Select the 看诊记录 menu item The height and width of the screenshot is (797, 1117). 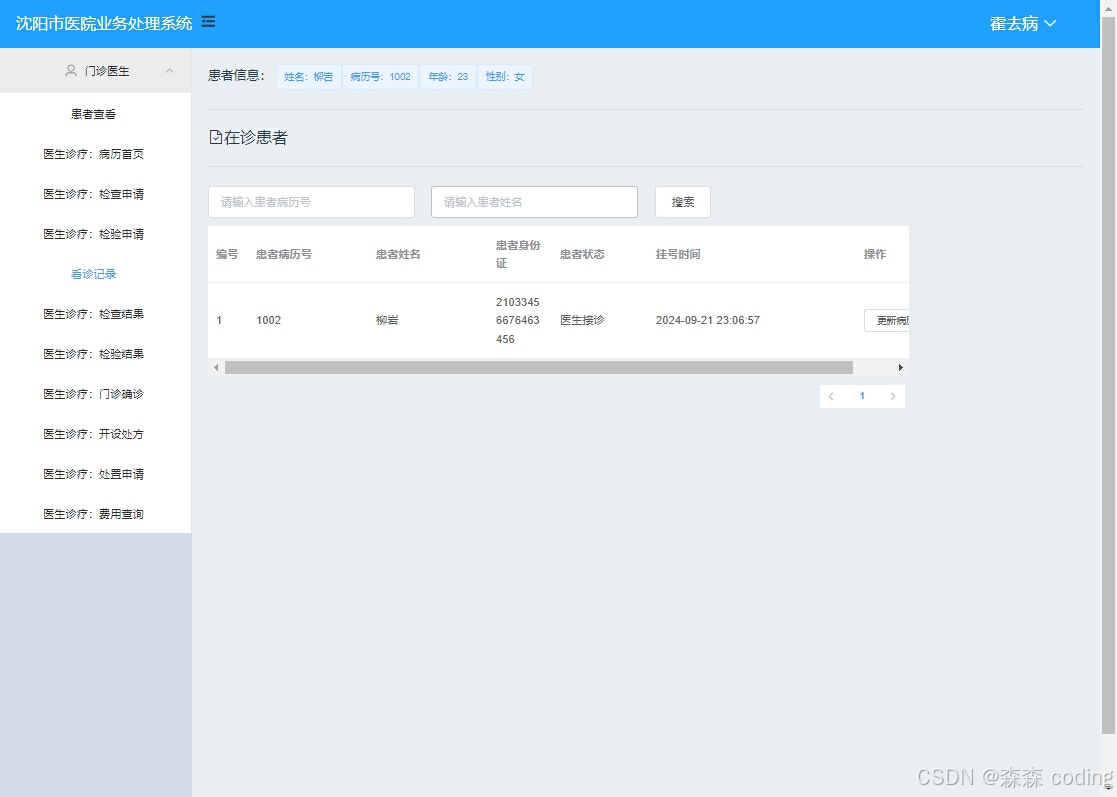tap(93, 274)
